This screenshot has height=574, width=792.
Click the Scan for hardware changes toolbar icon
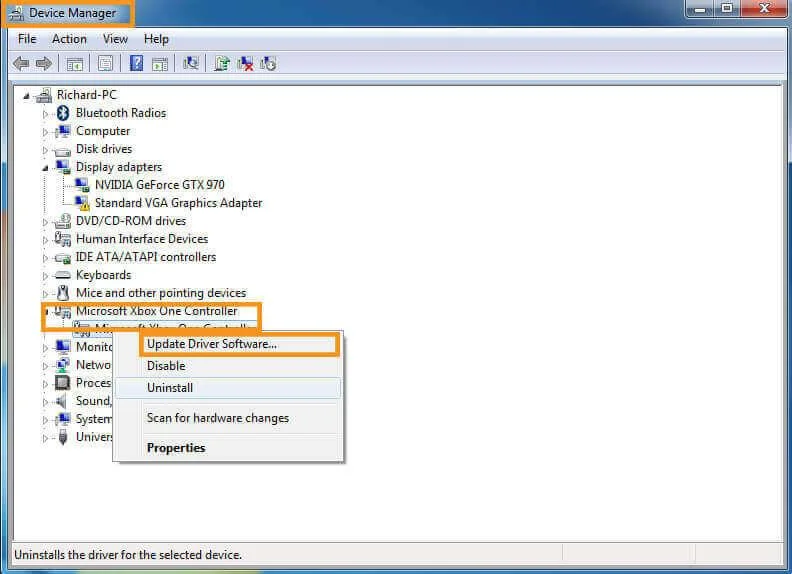[x=190, y=64]
